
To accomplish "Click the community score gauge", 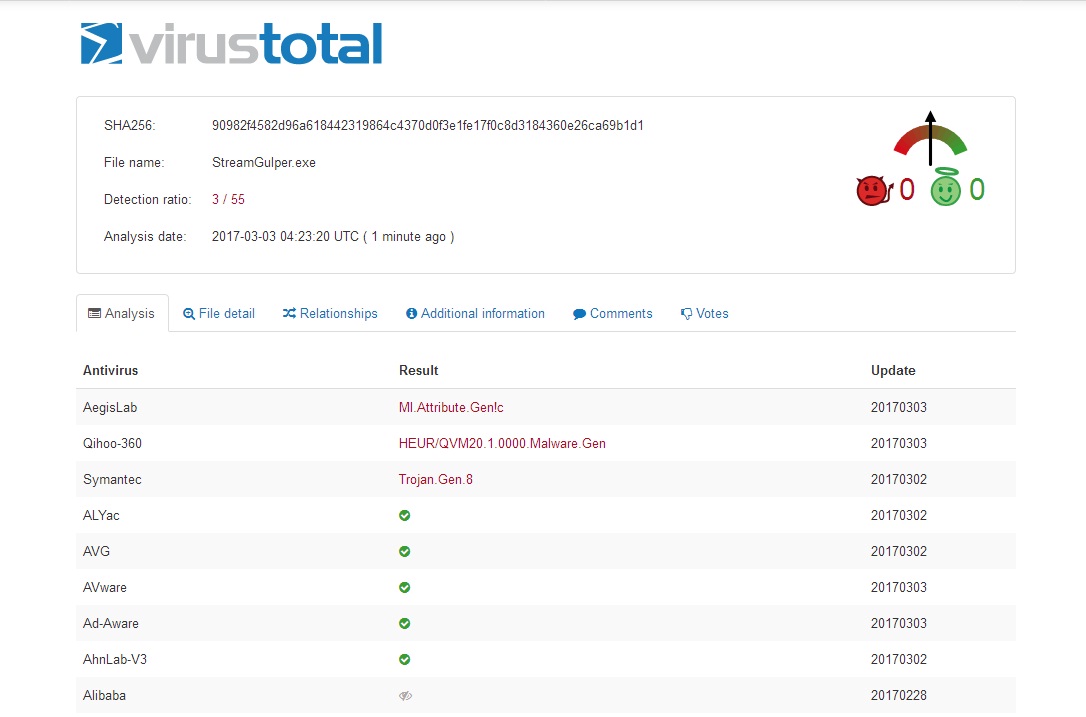I will tap(930, 139).
